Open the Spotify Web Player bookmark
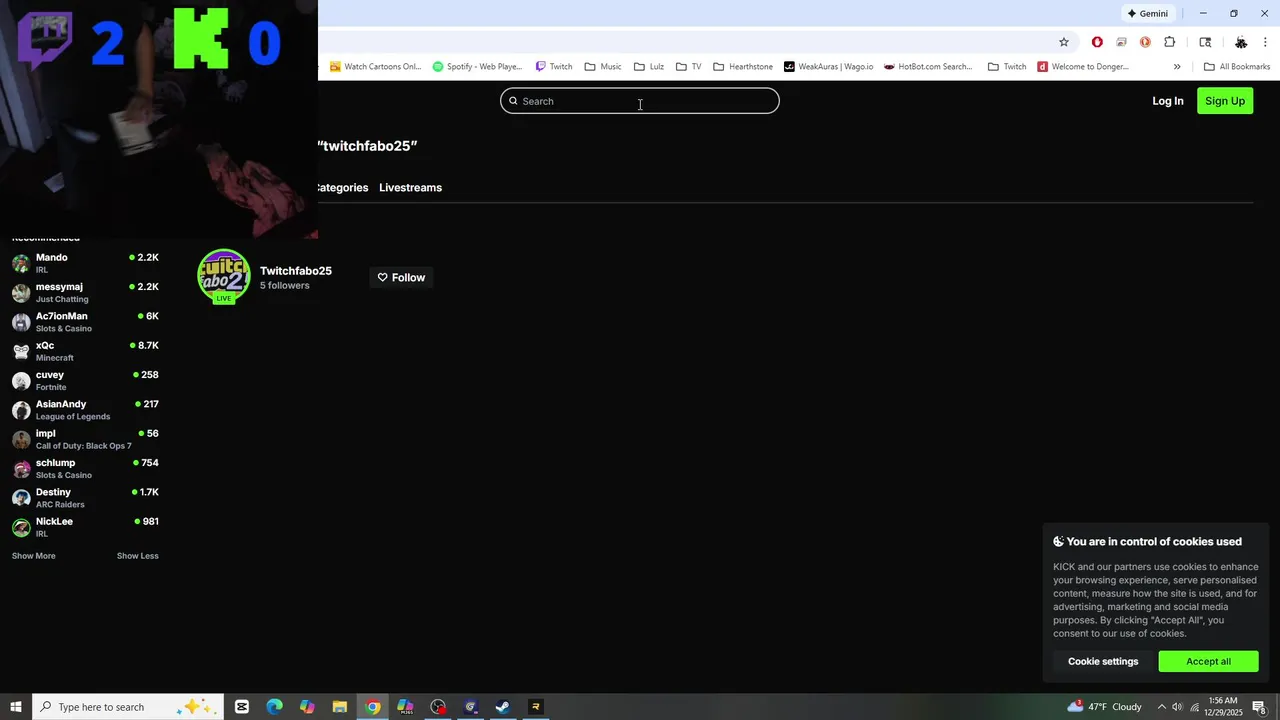The width and height of the screenshot is (1280, 720). (x=477, y=67)
